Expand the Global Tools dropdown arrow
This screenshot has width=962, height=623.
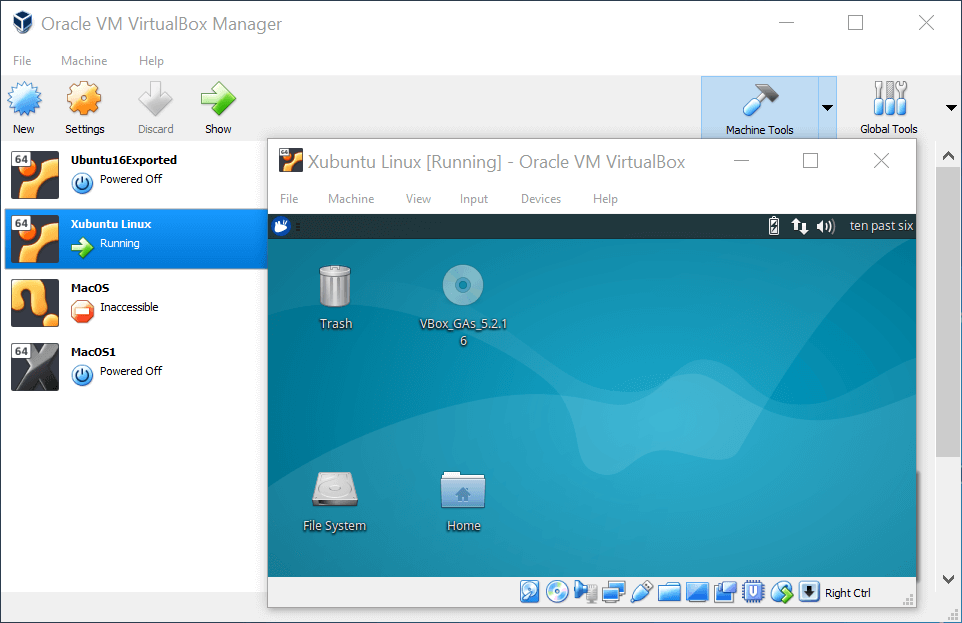tap(950, 108)
